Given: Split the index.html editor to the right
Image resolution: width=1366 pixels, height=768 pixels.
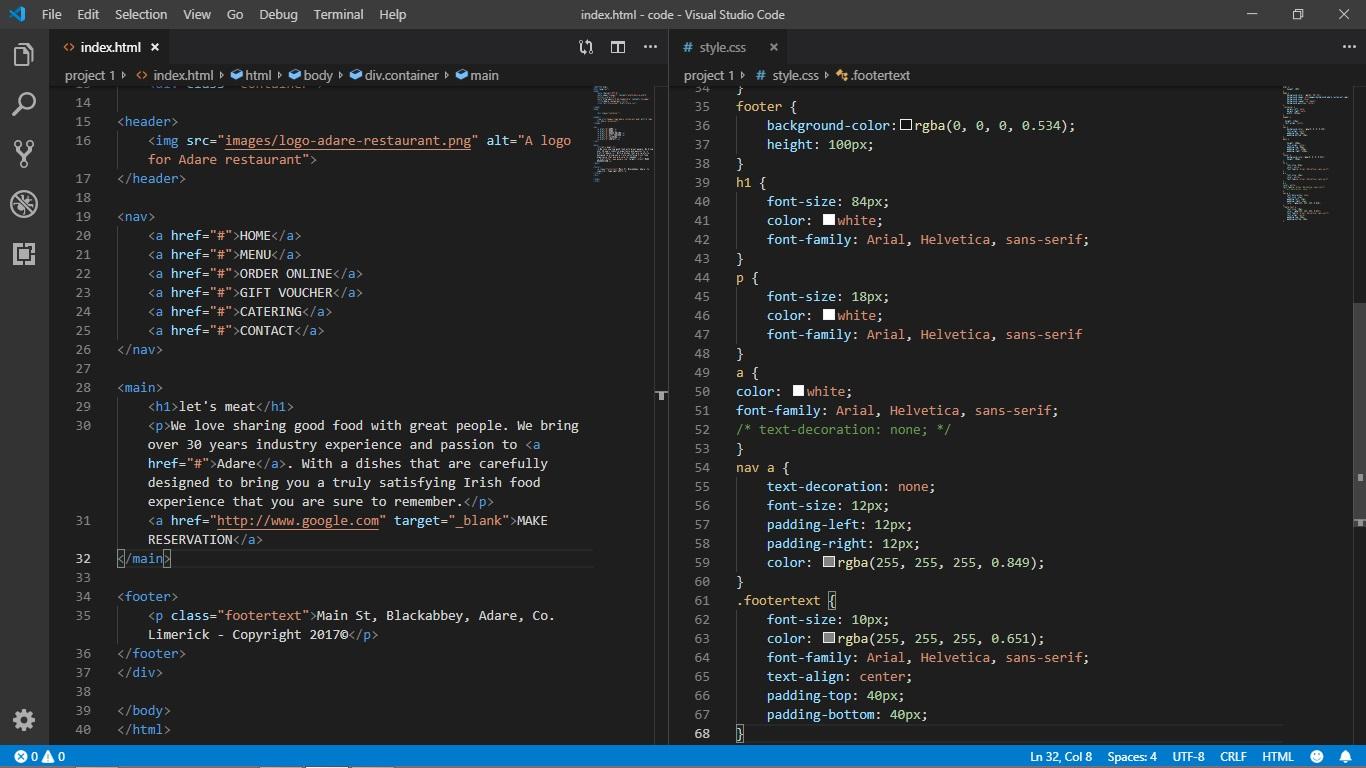Looking at the screenshot, I should click(x=618, y=47).
